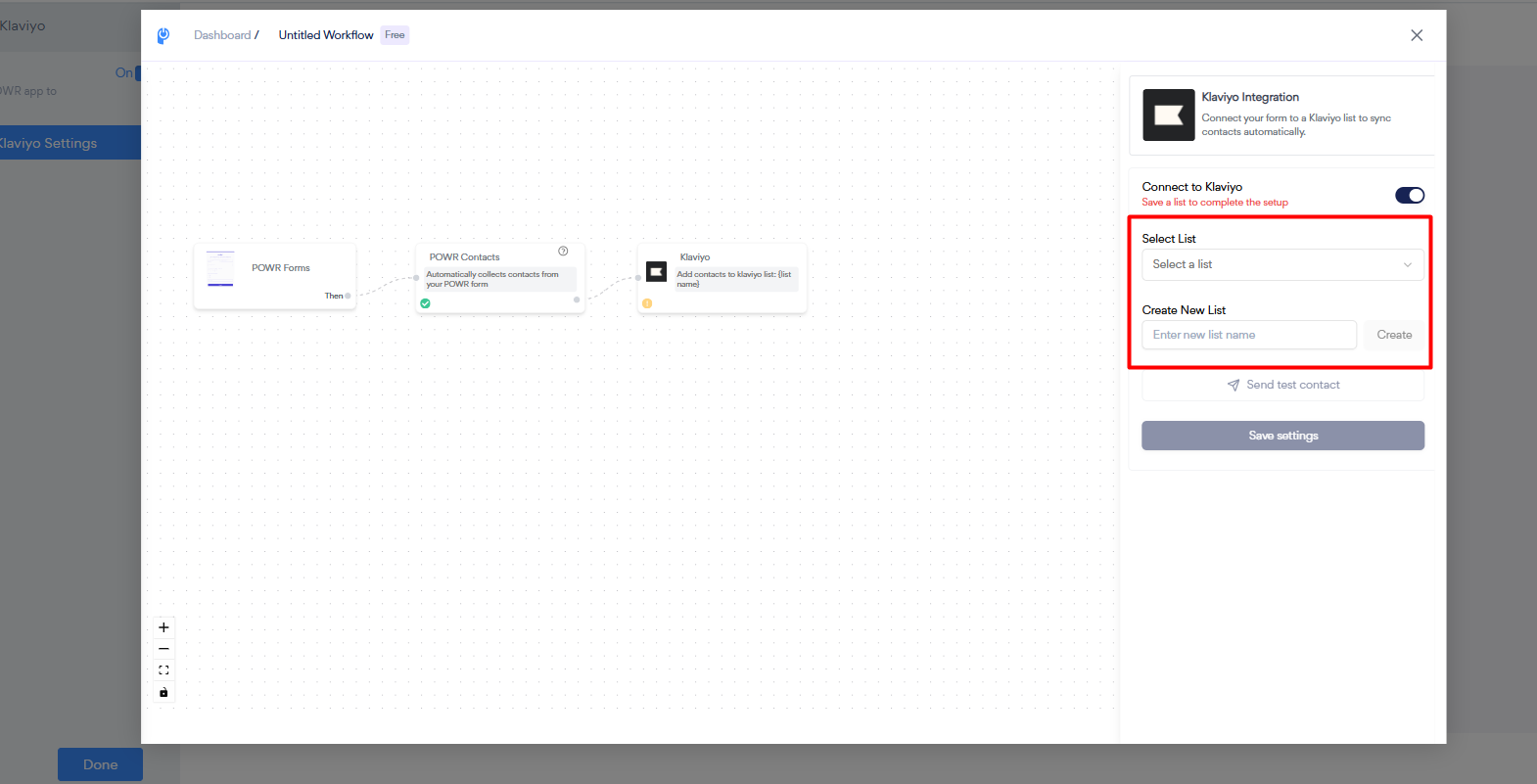1537x784 pixels.
Task: Click the 'Select List' label
Action: tap(1169, 239)
